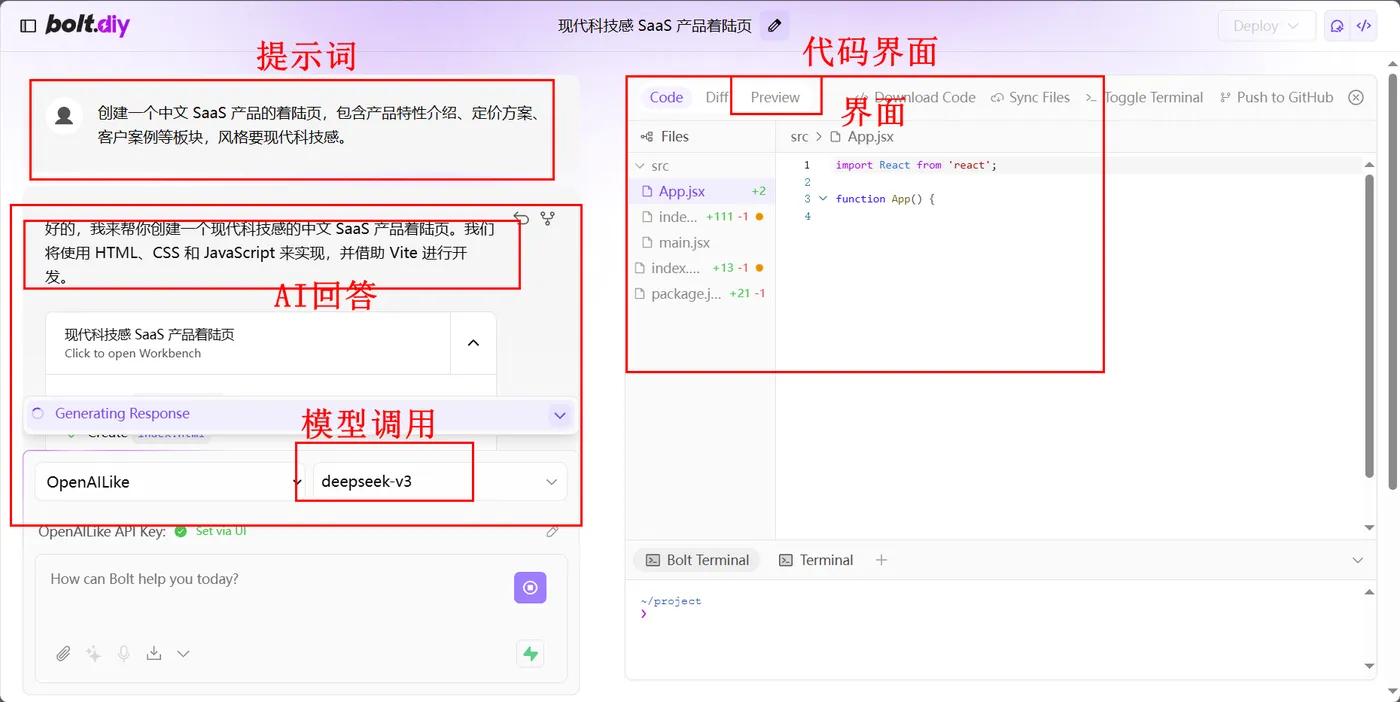Click the ~/project terminal prompt
1400x702 pixels.
[x=671, y=601]
